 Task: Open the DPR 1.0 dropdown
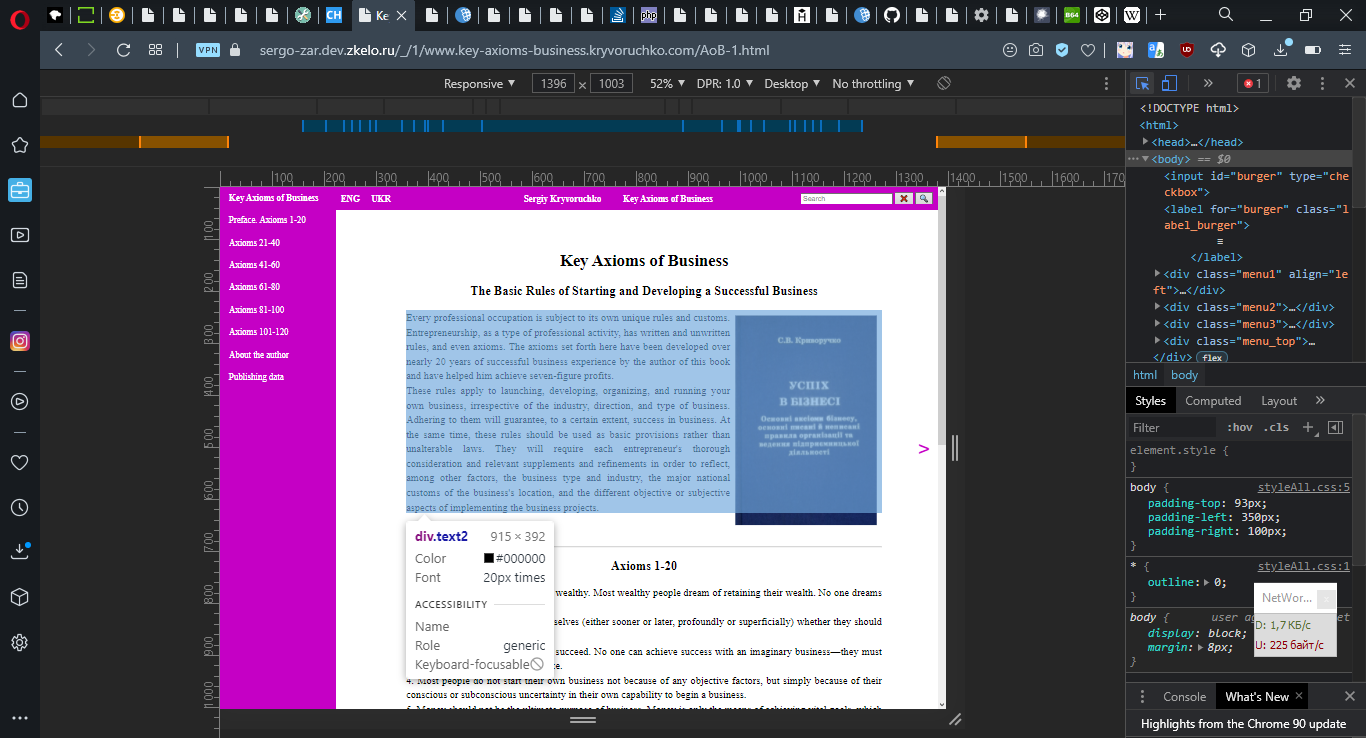point(725,84)
